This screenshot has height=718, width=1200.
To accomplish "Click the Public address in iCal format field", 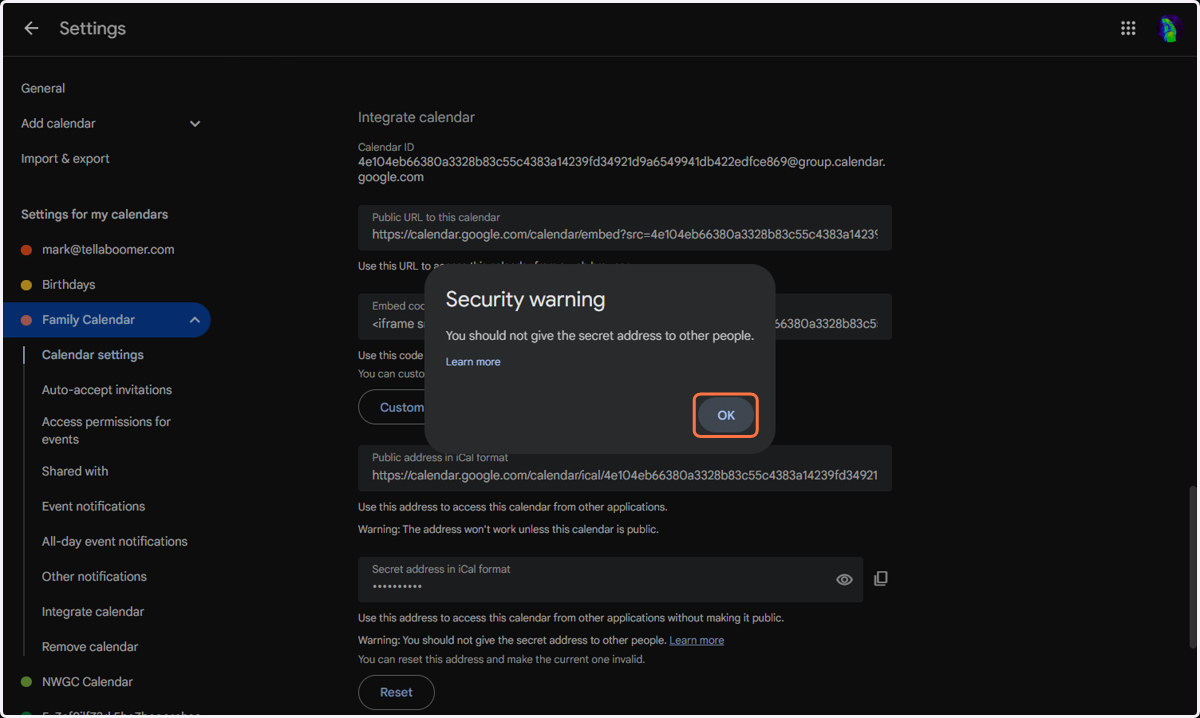I will 625,468.
